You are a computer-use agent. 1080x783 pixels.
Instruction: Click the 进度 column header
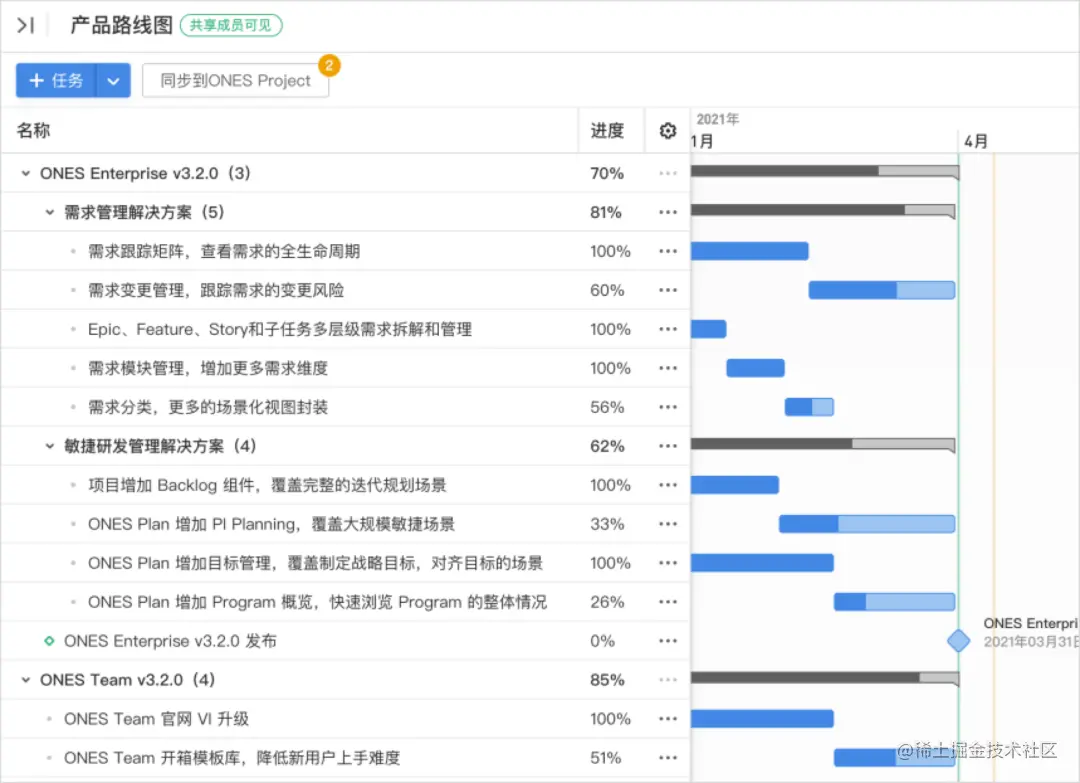pos(607,131)
